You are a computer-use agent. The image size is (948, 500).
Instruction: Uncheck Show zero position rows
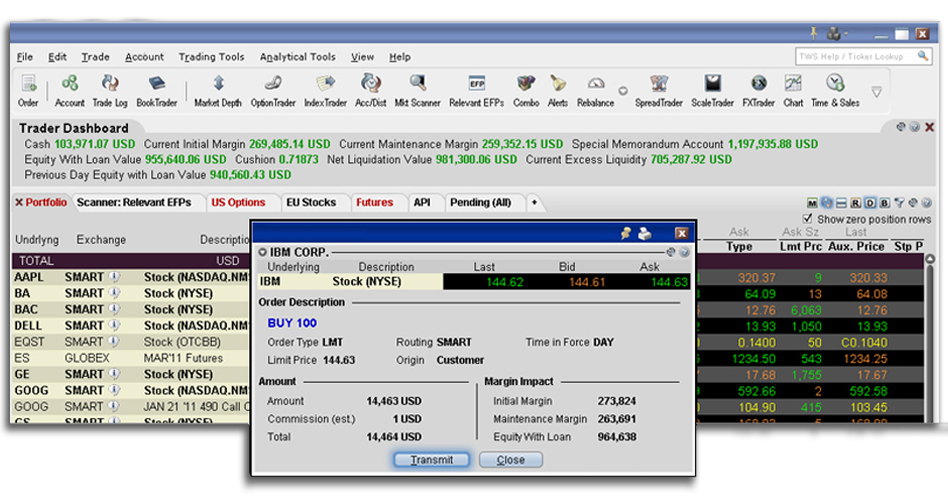coord(808,218)
